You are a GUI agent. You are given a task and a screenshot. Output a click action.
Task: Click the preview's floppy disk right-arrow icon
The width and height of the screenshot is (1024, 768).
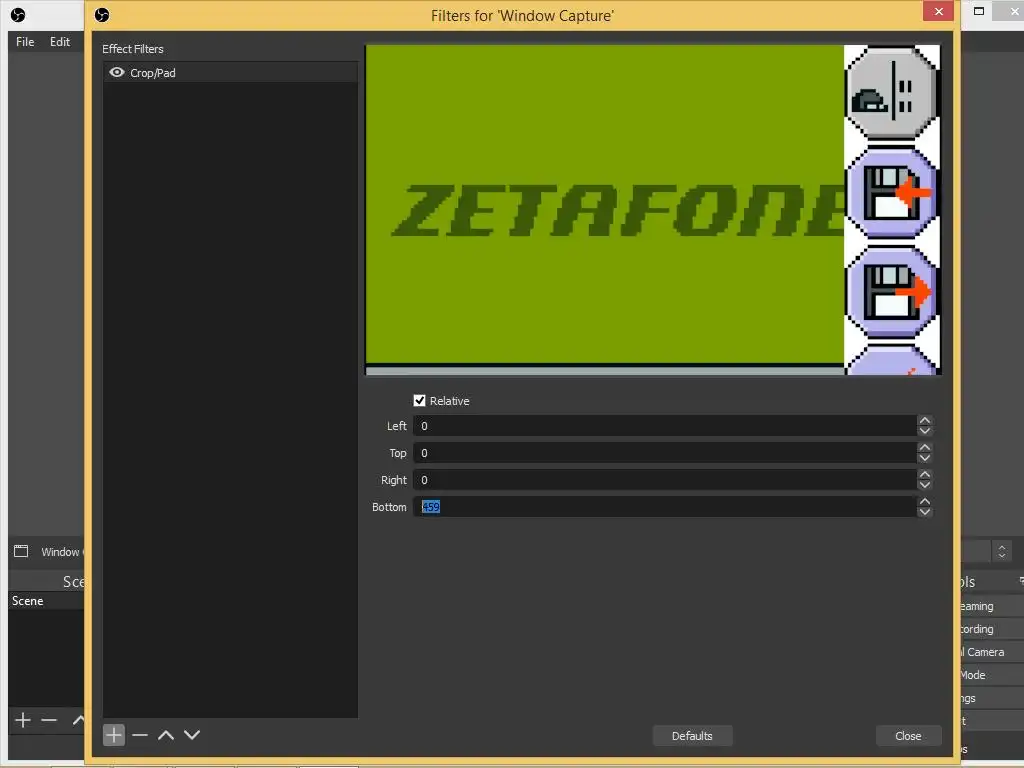pyautogui.click(x=892, y=293)
